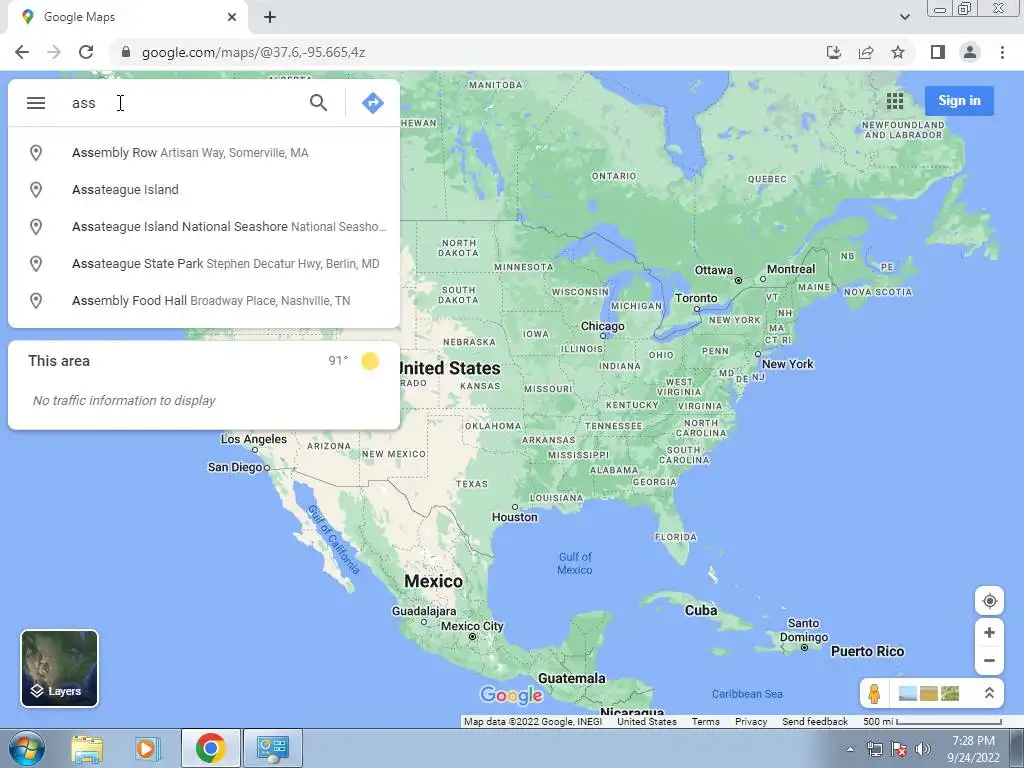This screenshot has width=1024, height=768.
Task: Click the United States footer link
Action: pyautogui.click(x=647, y=722)
